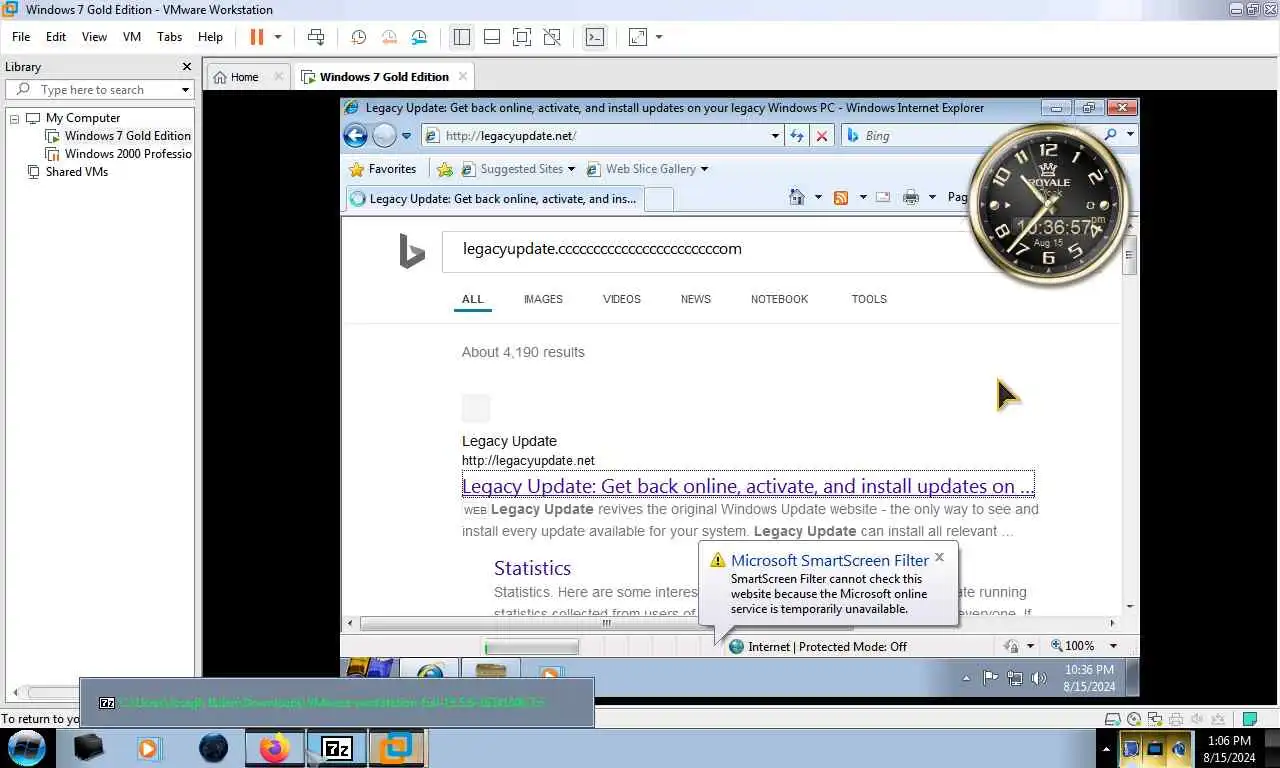Click the RSS feeds icon in IE

coord(841,197)
